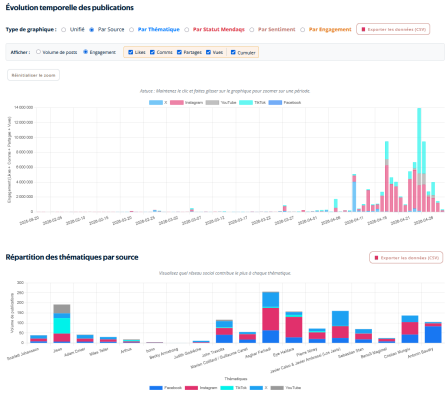
Task: Export thématiques par source data CSV
Action: [x=406, y=258]
